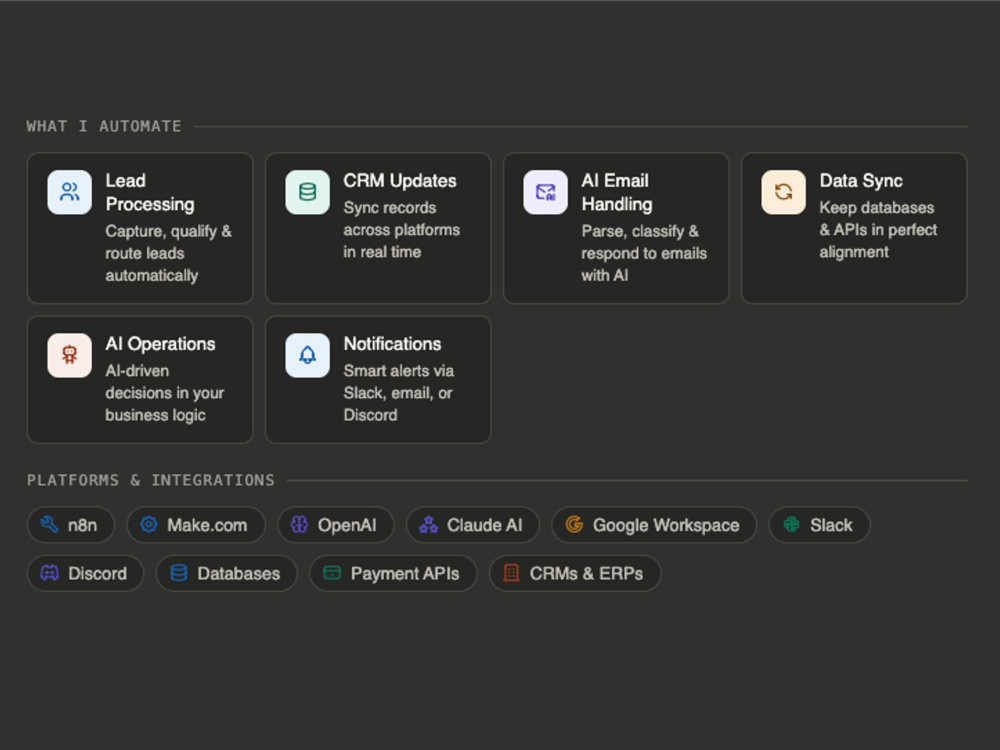Viewport: 1000px width, 750px height.
Task: Select the Data Sync card heading
Action: click(x=861, y=181)
